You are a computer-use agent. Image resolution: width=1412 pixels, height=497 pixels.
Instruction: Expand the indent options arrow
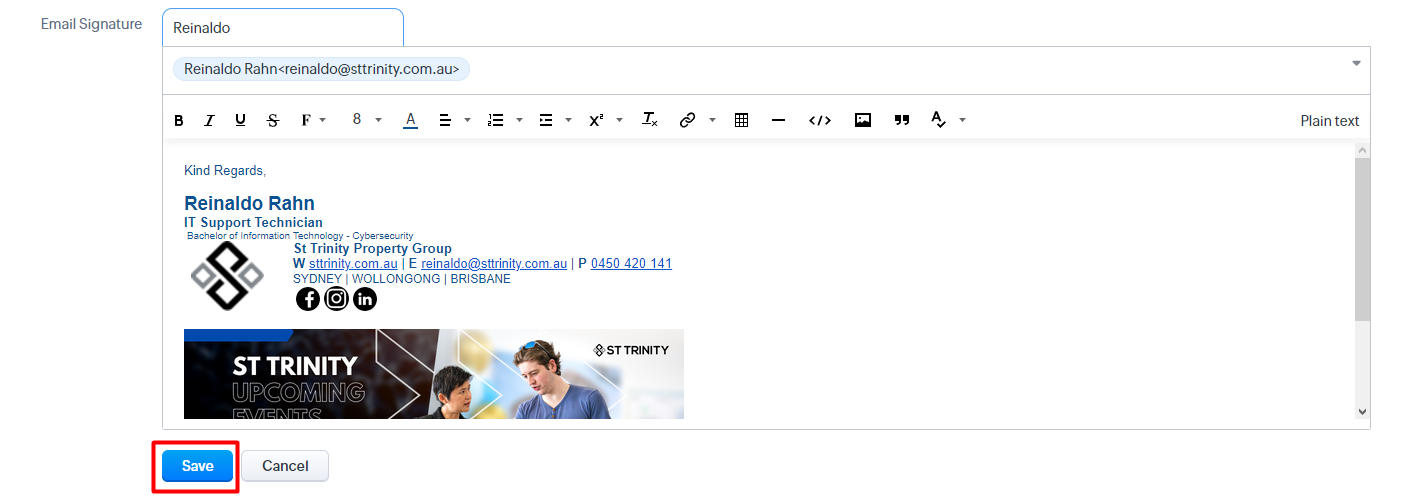(568, 120)
